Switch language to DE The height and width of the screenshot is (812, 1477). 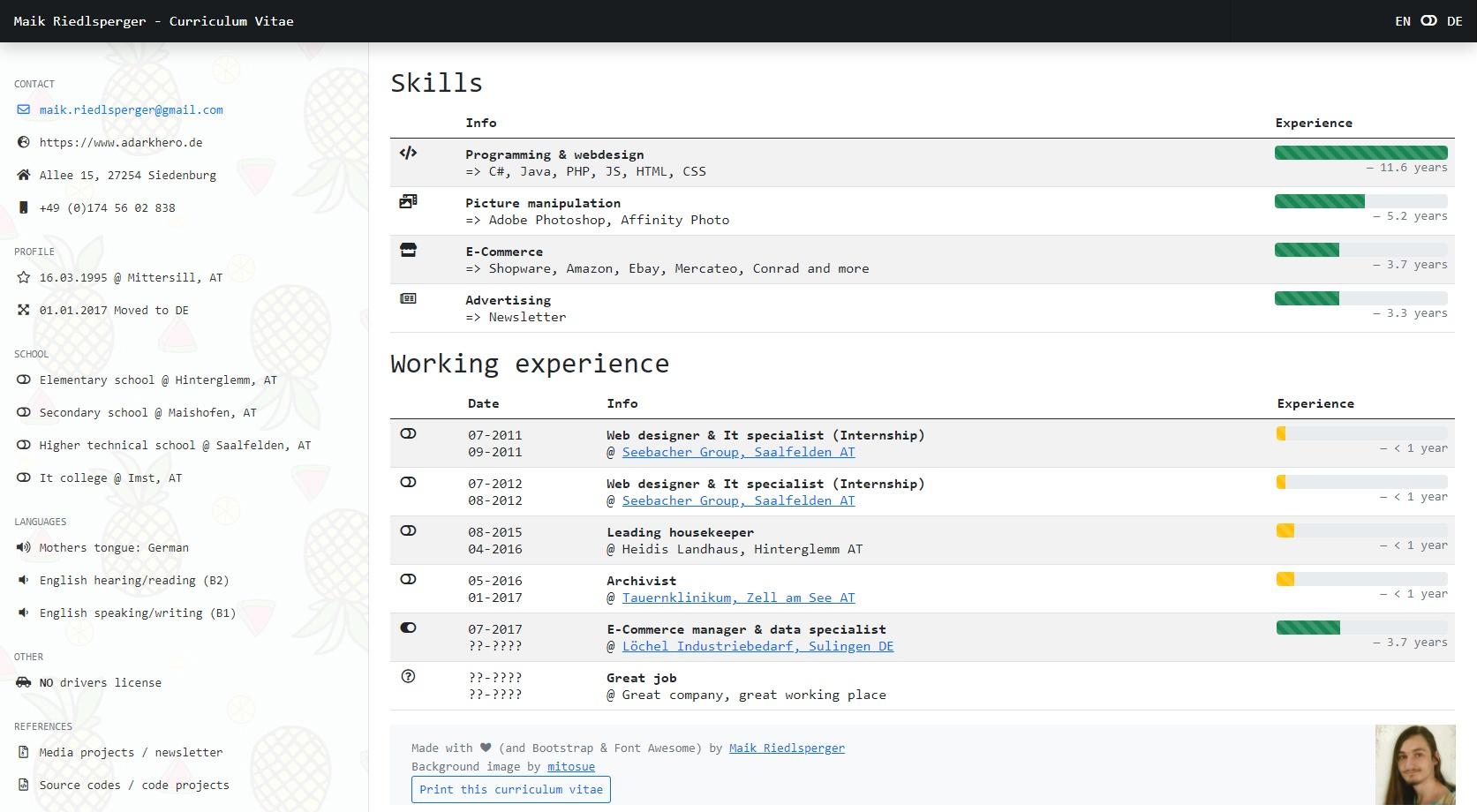coord(1454,21)
